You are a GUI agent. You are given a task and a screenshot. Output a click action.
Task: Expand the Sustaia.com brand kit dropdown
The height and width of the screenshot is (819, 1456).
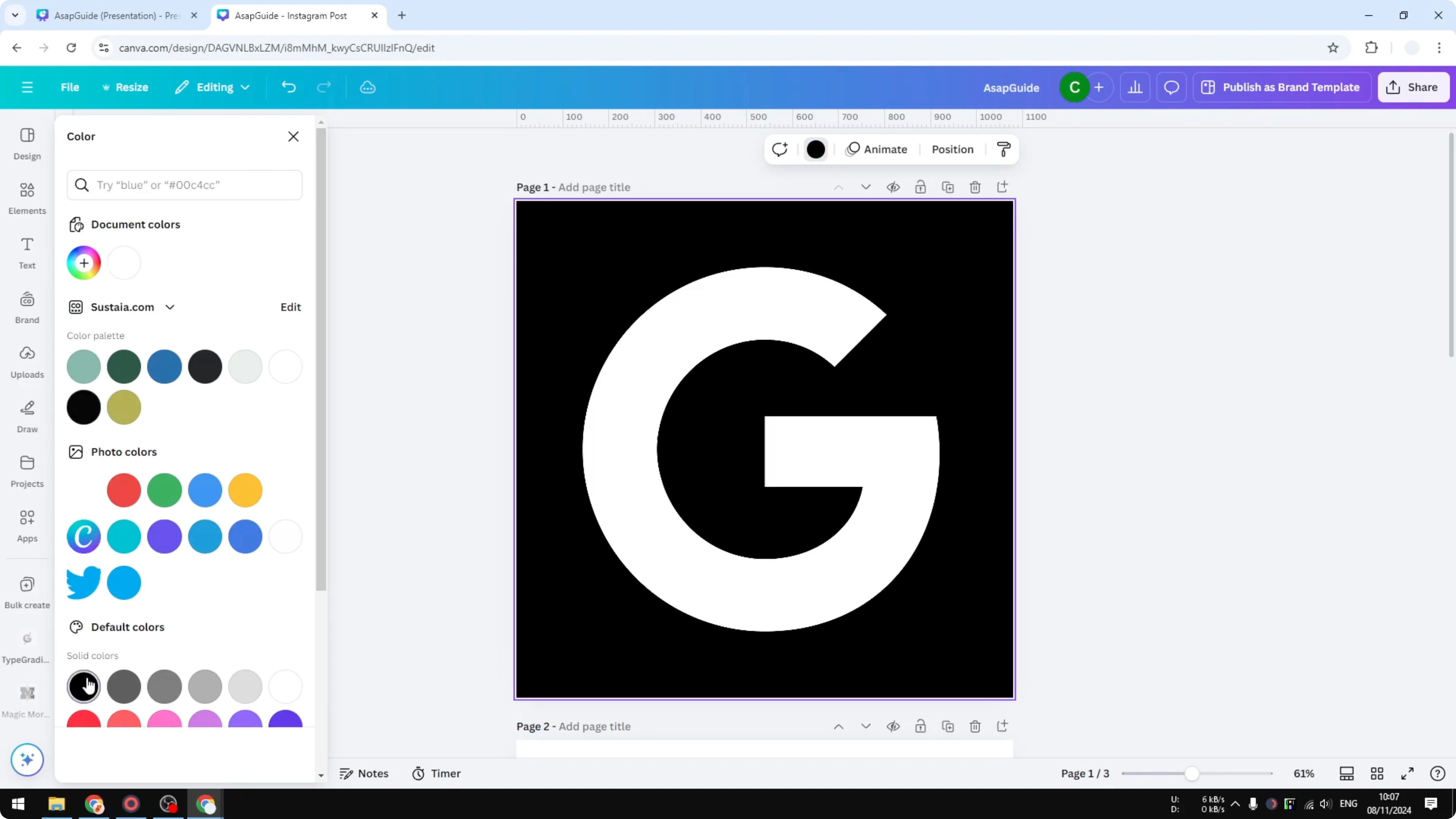[170, 307]
